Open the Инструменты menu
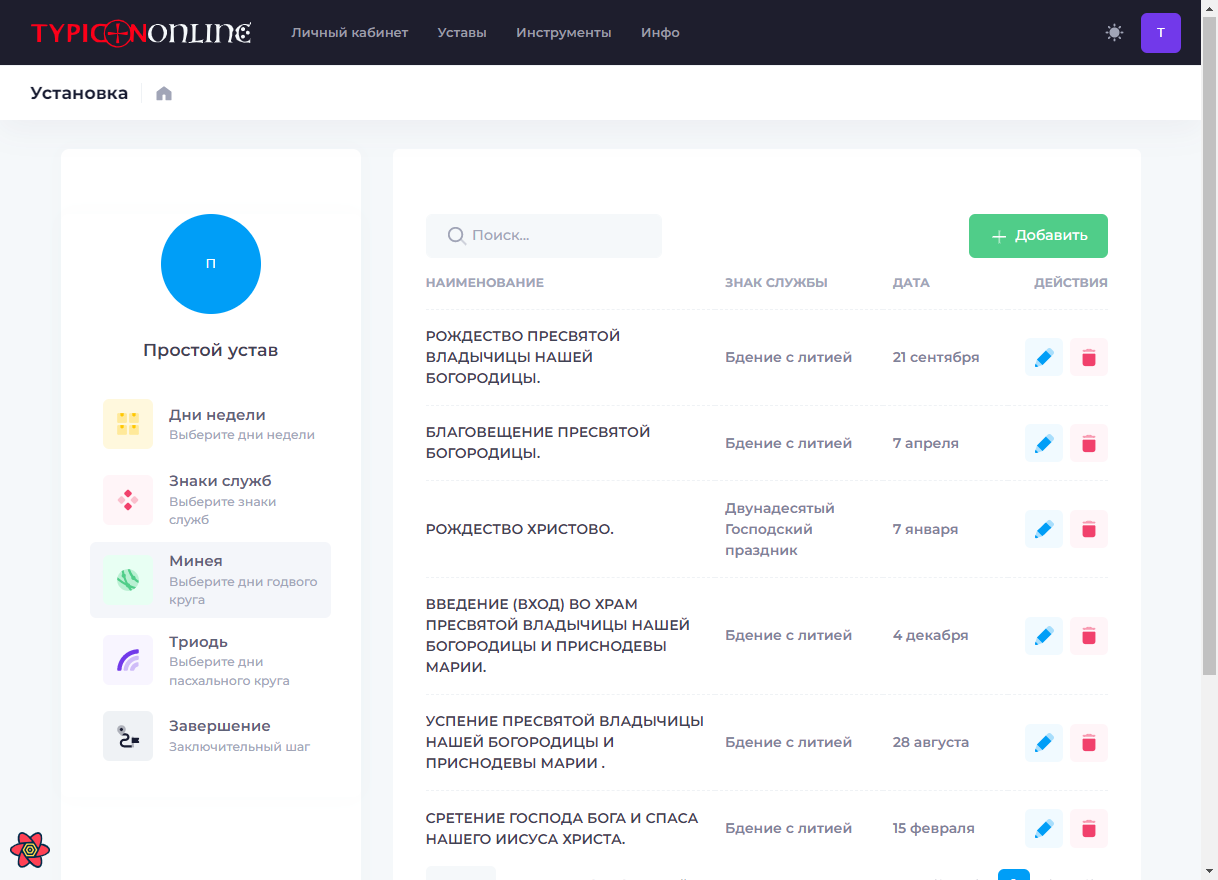 pyautogui.click(x=564, y=33)
